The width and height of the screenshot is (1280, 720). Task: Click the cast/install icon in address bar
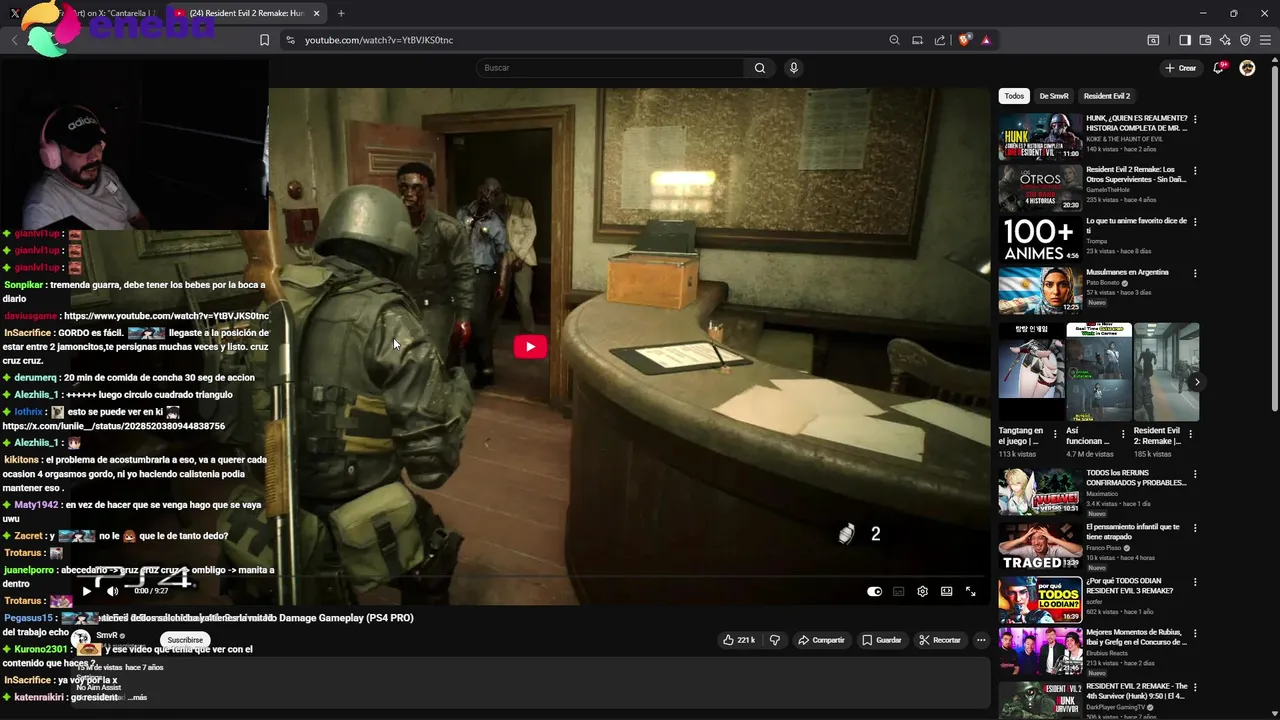[x=917, y=40]
